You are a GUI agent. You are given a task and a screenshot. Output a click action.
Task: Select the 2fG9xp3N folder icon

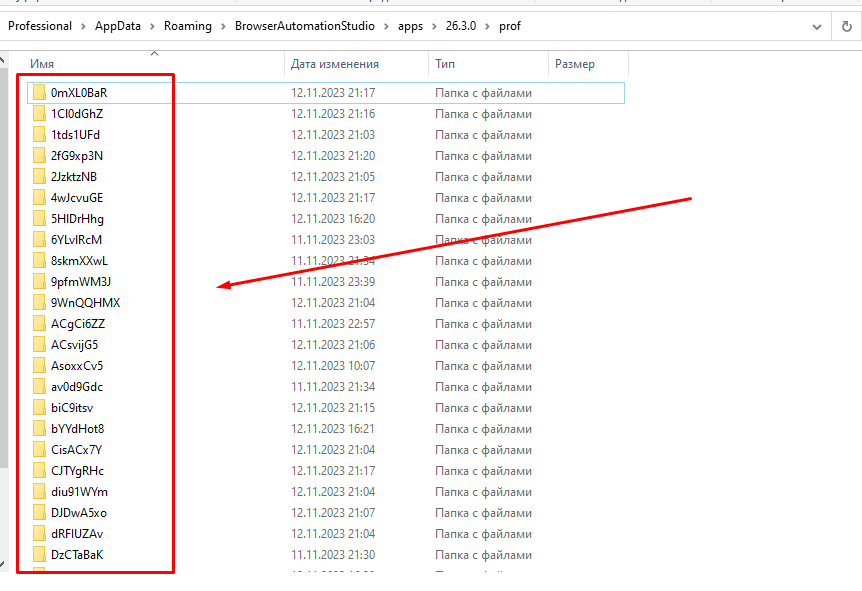40,156
